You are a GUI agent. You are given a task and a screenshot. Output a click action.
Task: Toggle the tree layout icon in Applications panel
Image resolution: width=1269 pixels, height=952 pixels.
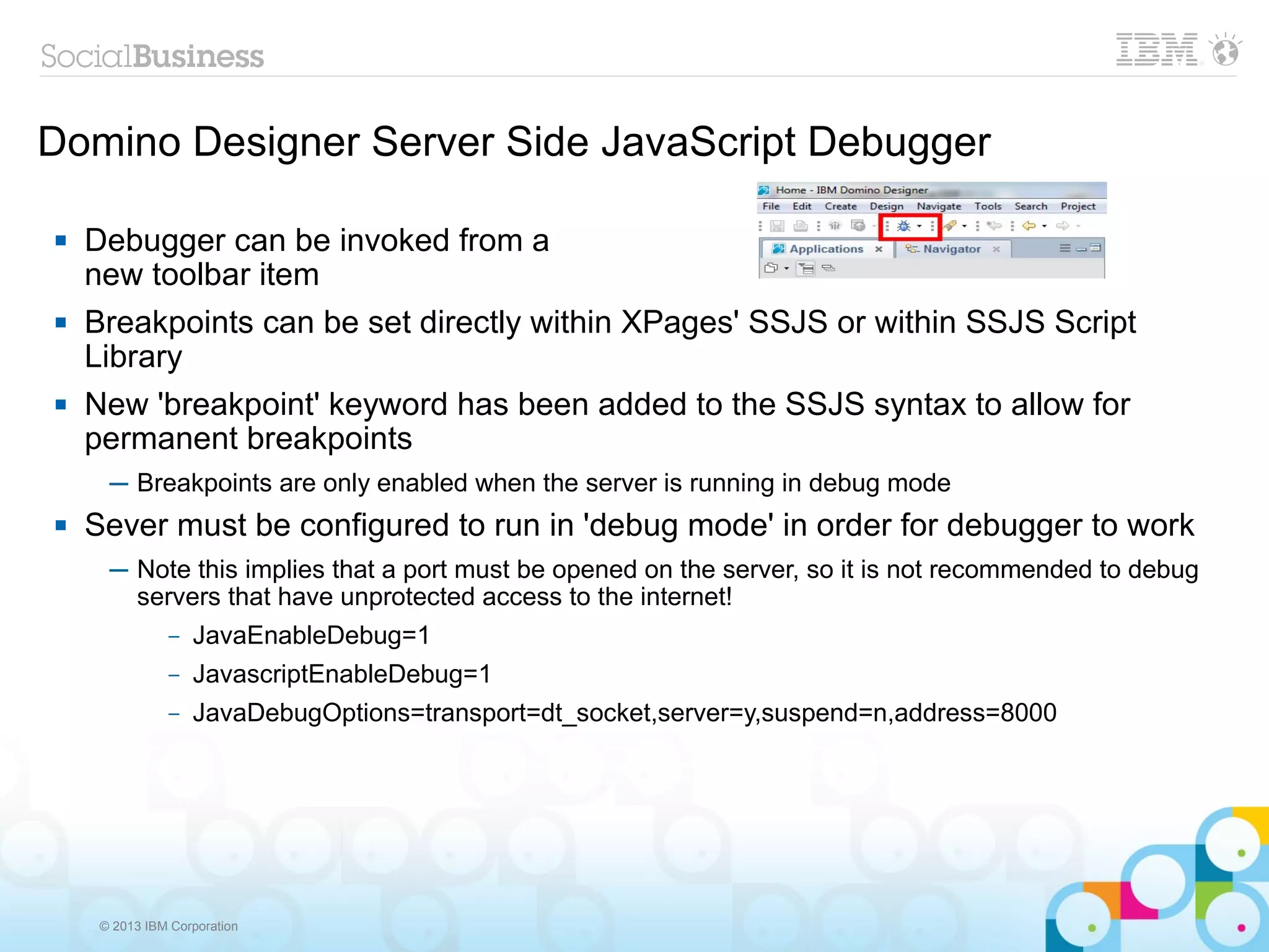click(806, 268)
